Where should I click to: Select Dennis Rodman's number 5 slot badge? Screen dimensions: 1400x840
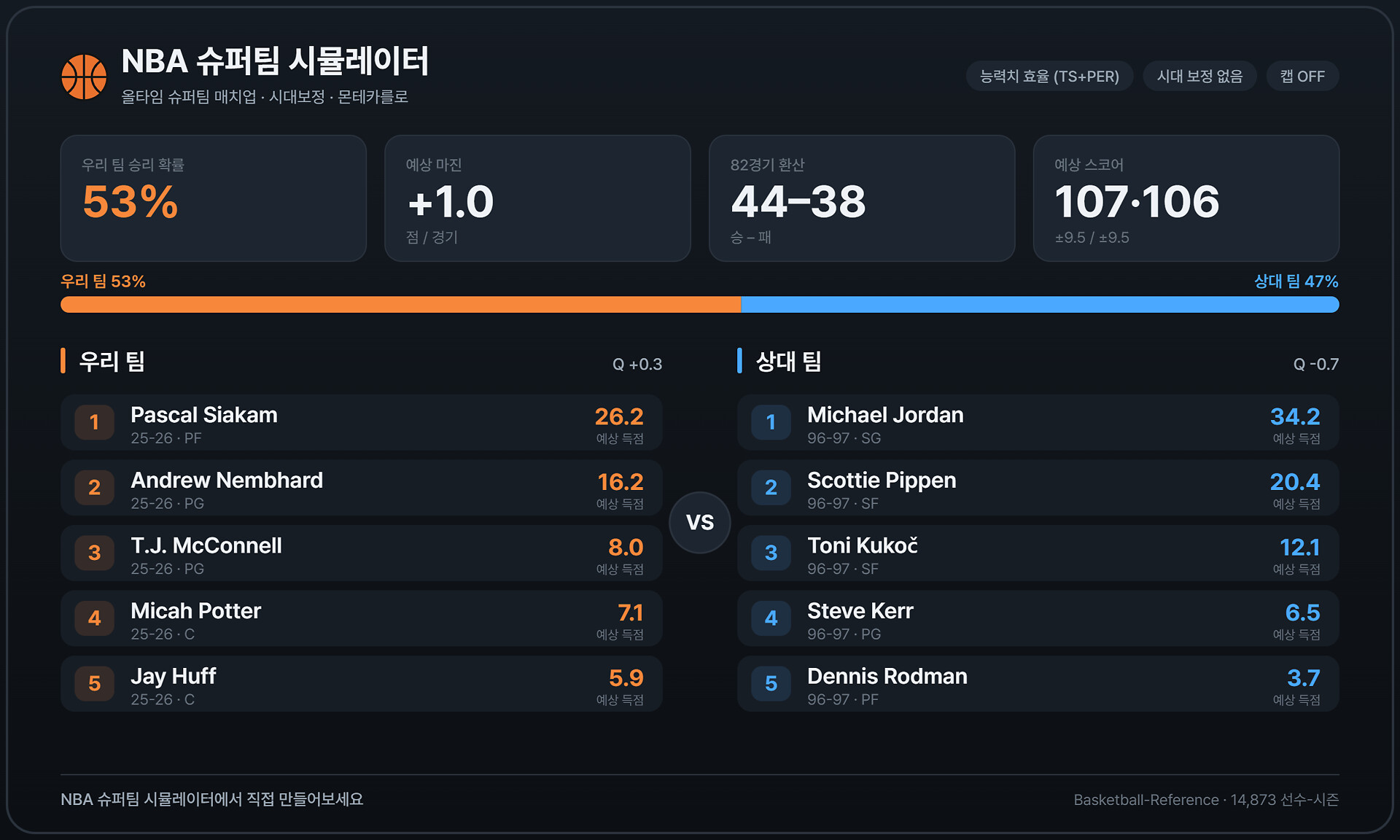tap(771, 683)
